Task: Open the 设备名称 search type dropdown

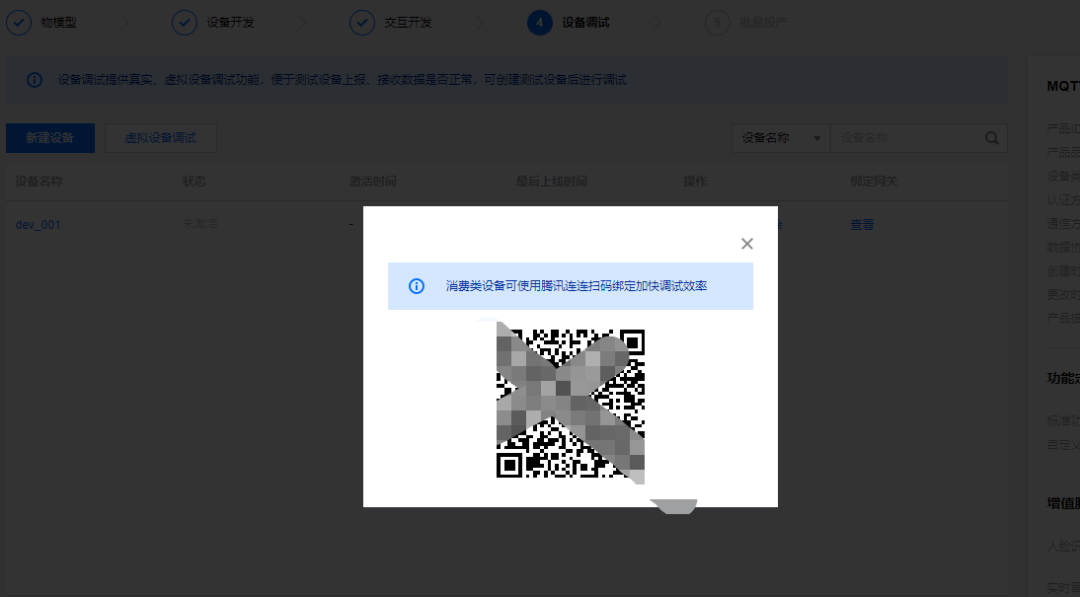Action: coord(781,138)
